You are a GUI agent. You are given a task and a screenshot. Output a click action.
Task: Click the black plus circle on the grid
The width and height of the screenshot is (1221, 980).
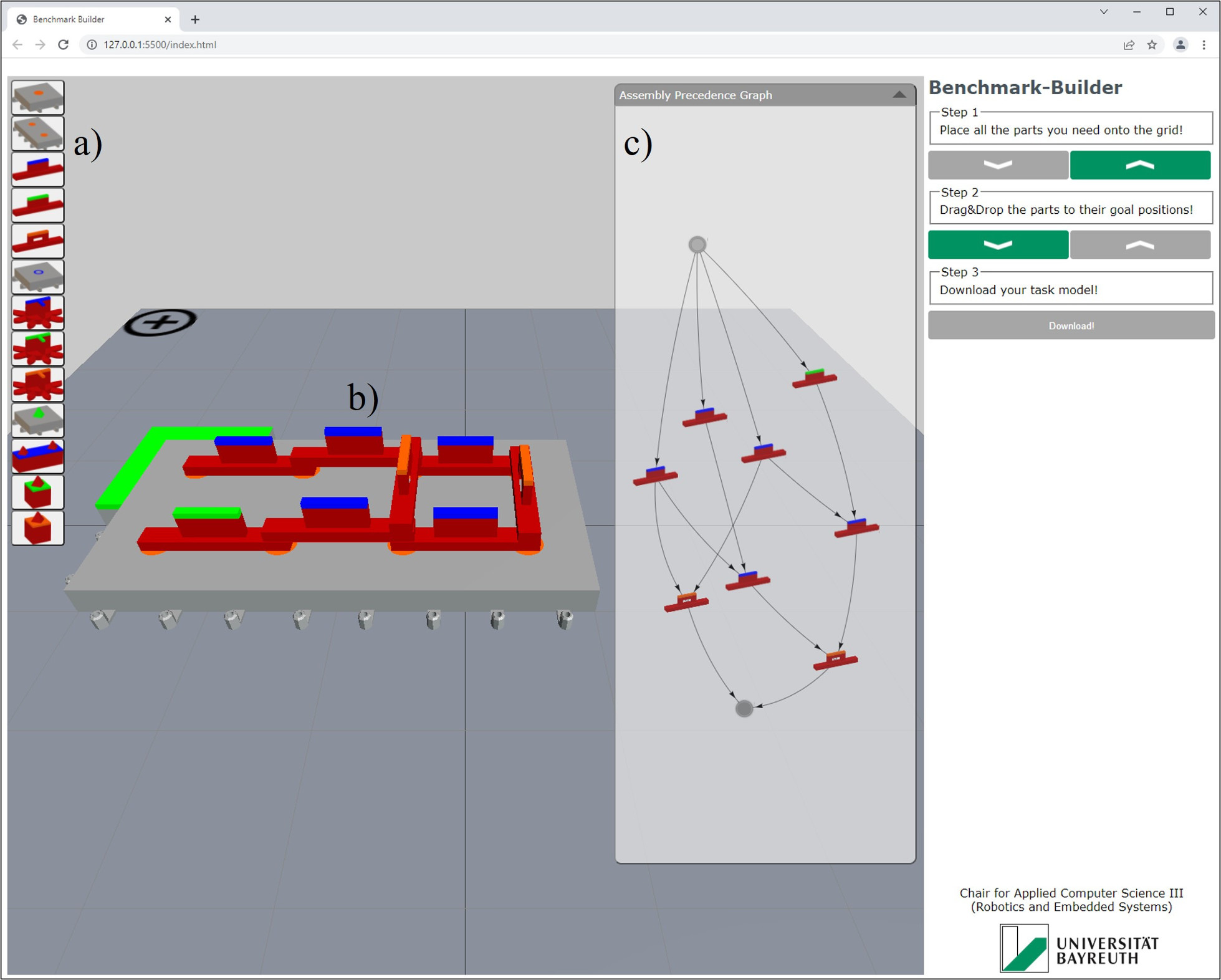(x=160, y=322)
